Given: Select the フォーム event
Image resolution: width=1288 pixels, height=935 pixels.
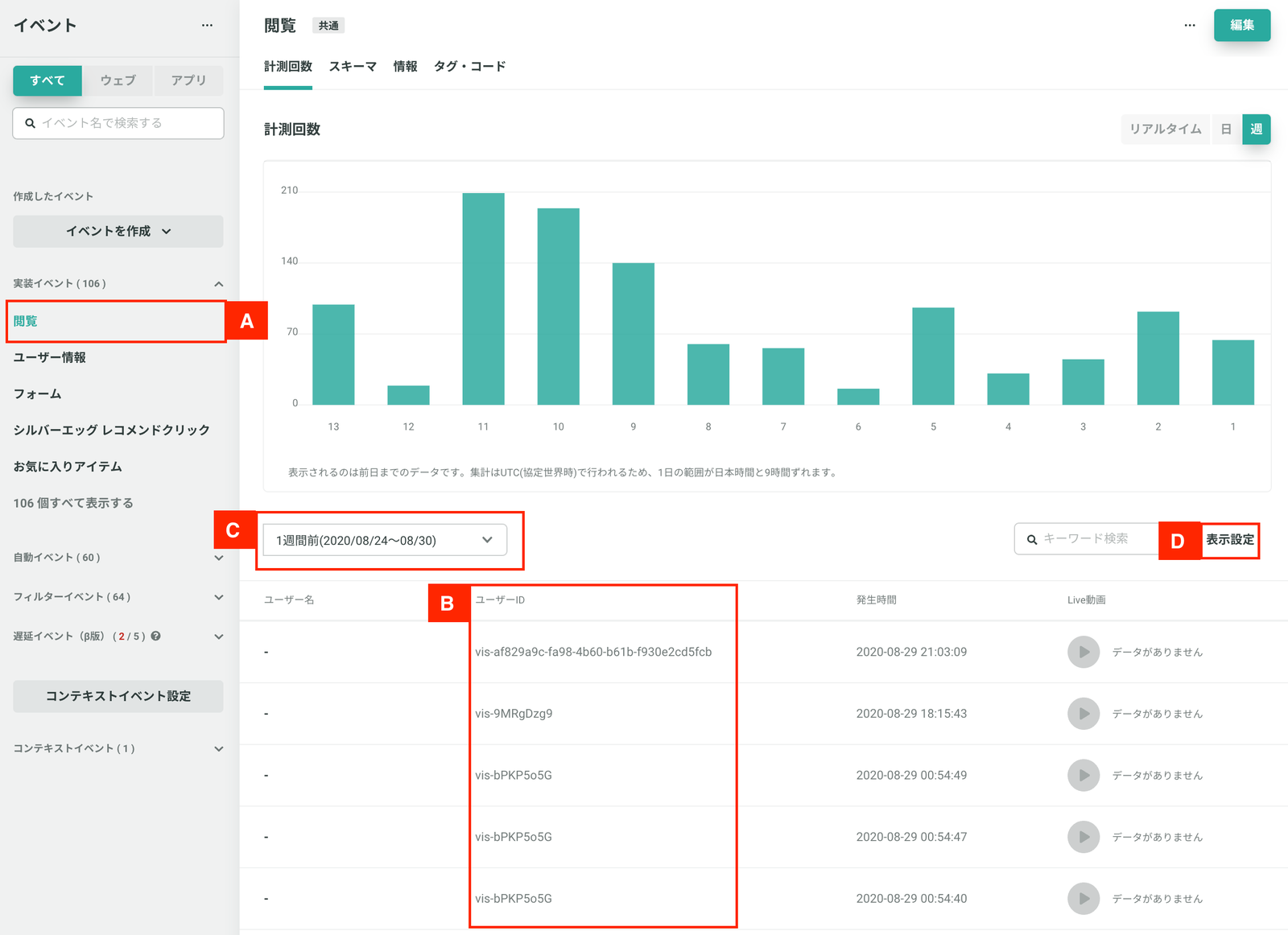Looking at the screenshot, I should click(x=37, y=394).
